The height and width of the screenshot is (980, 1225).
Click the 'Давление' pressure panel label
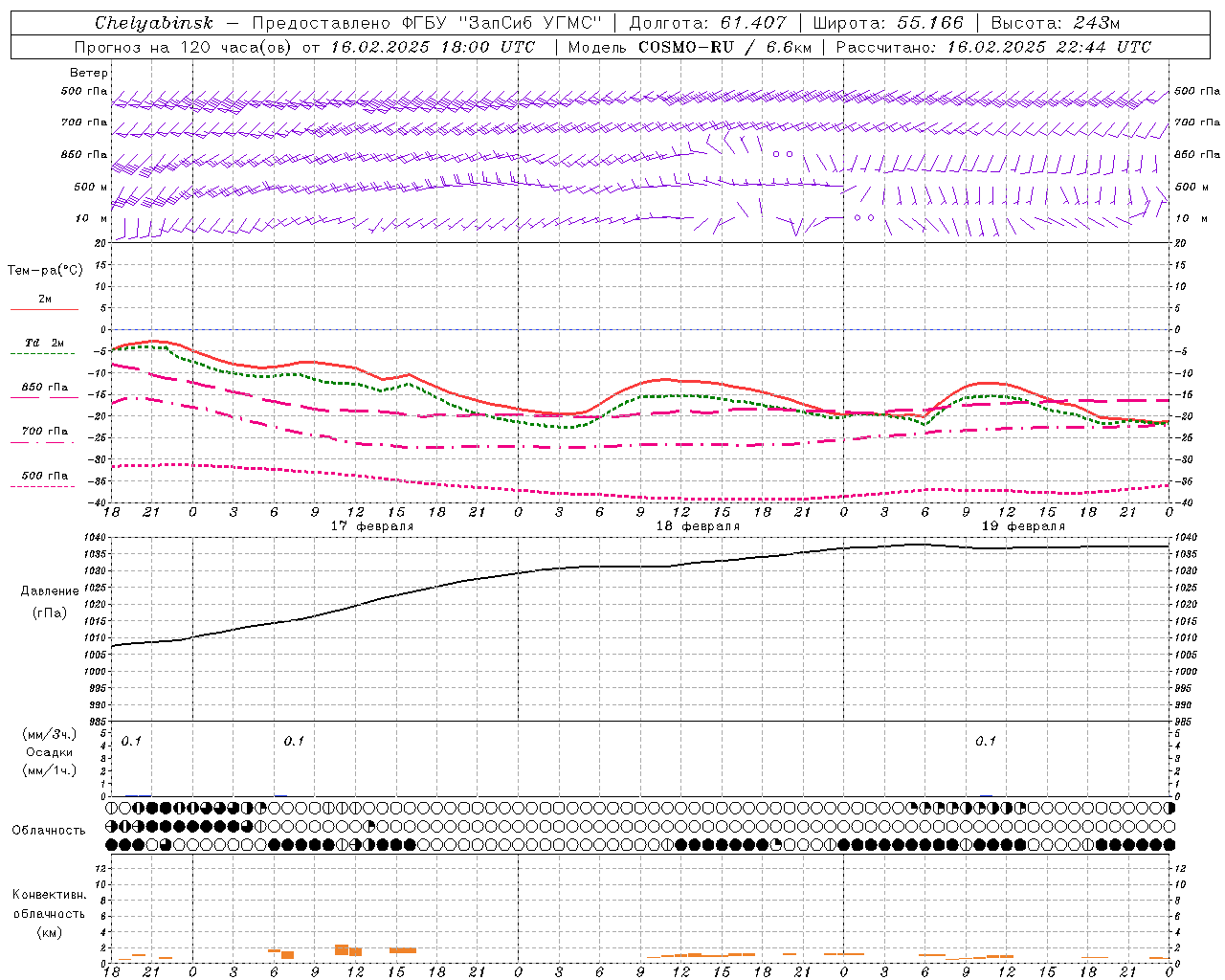(50, 591)
